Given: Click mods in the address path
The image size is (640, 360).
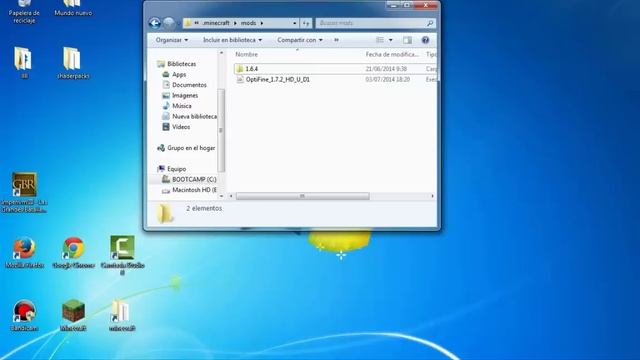Looking at the screenshot, I should 248,23.
